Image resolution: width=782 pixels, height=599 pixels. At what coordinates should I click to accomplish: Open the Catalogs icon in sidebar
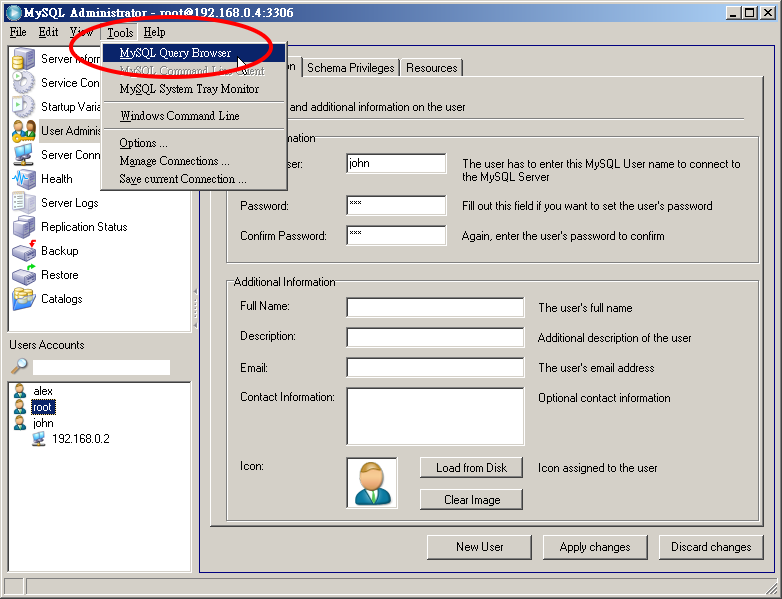point(24,299)
